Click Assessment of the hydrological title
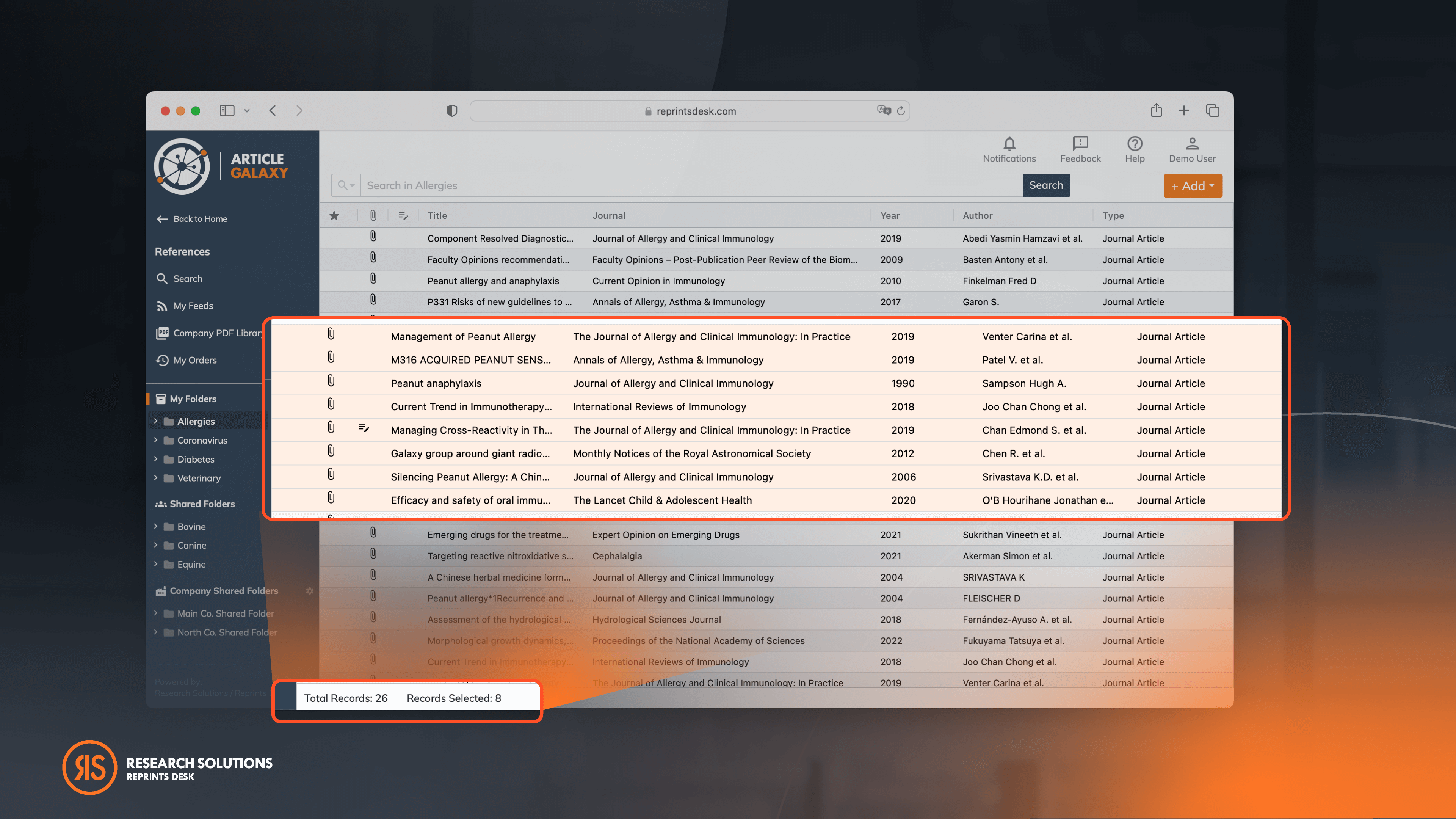 click(x=498, y=620)
